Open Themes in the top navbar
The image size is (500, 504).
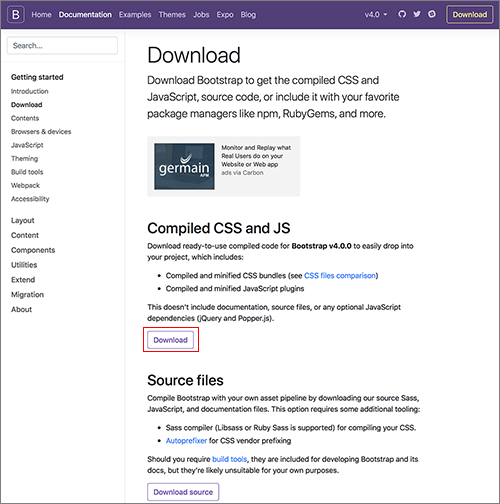(172, 15)
